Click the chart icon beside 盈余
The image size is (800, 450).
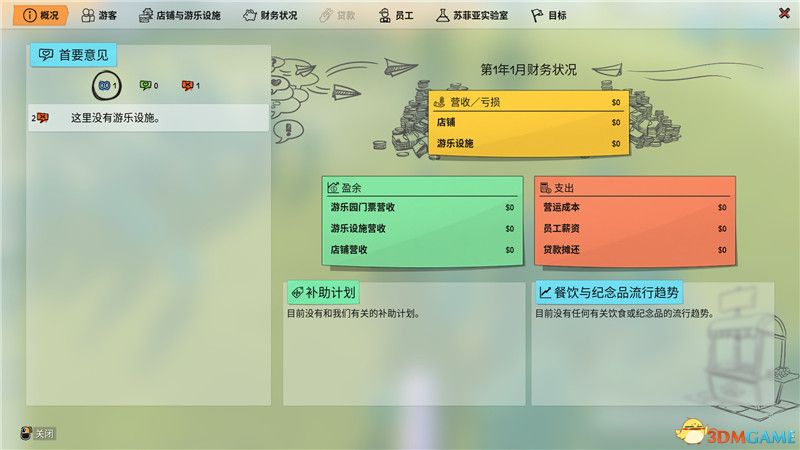(x=333, y=188)
